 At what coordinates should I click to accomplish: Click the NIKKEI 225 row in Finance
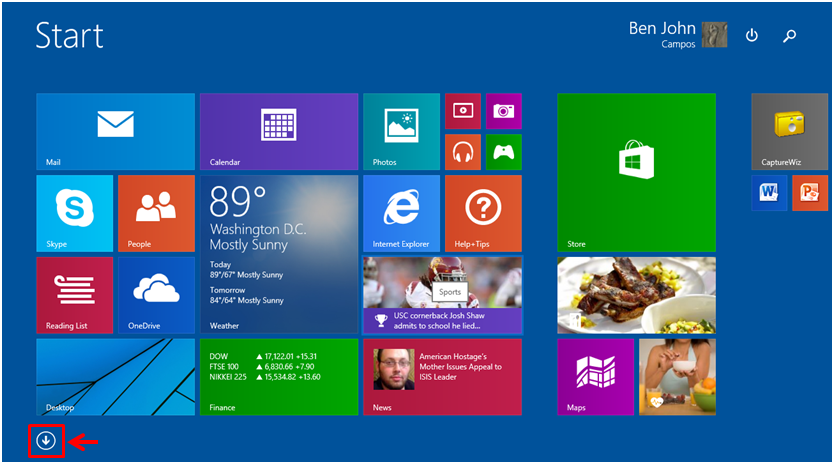tap(265, 377)
